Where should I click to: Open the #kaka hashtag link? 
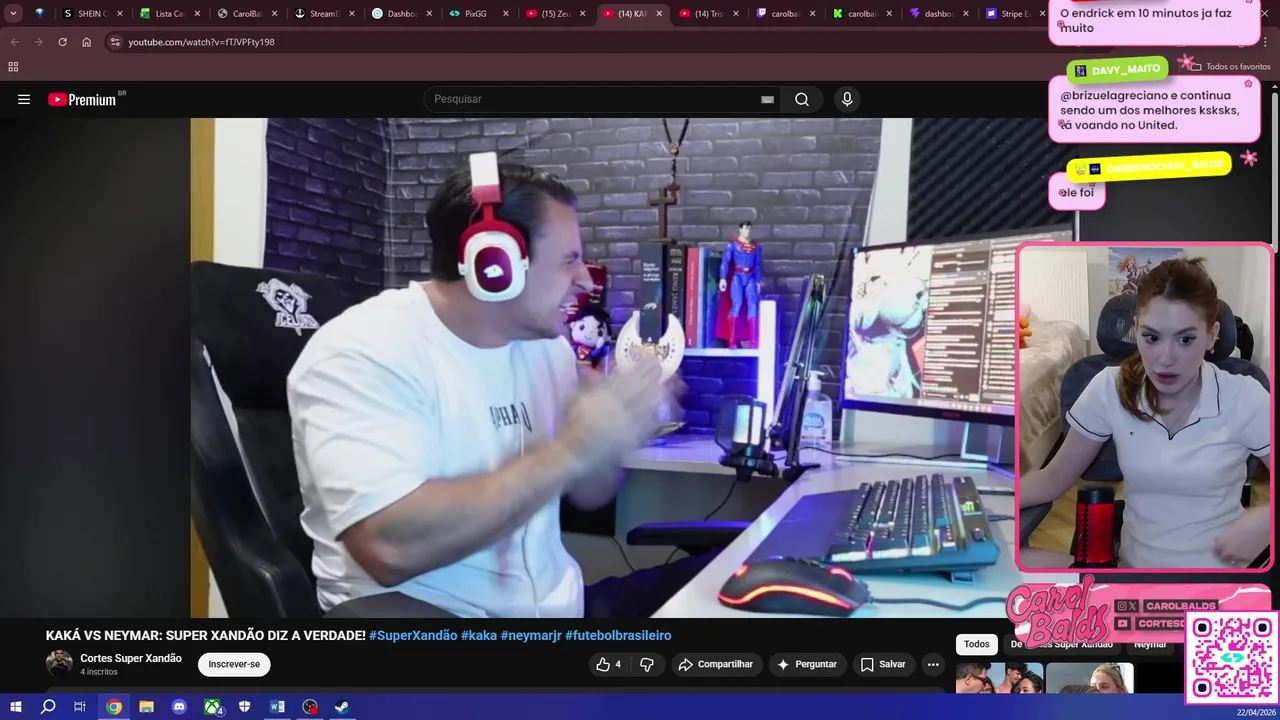point(479,635)
